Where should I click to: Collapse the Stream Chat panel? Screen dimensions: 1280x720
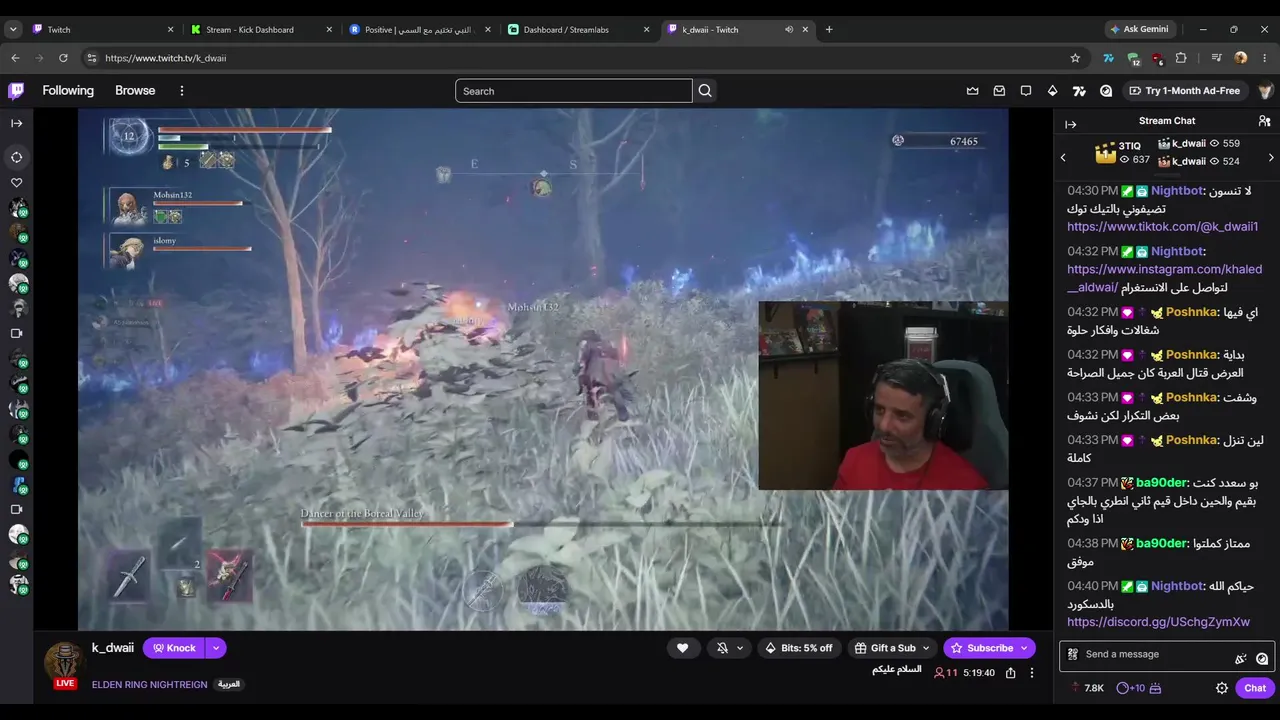tap(1070, 124)
